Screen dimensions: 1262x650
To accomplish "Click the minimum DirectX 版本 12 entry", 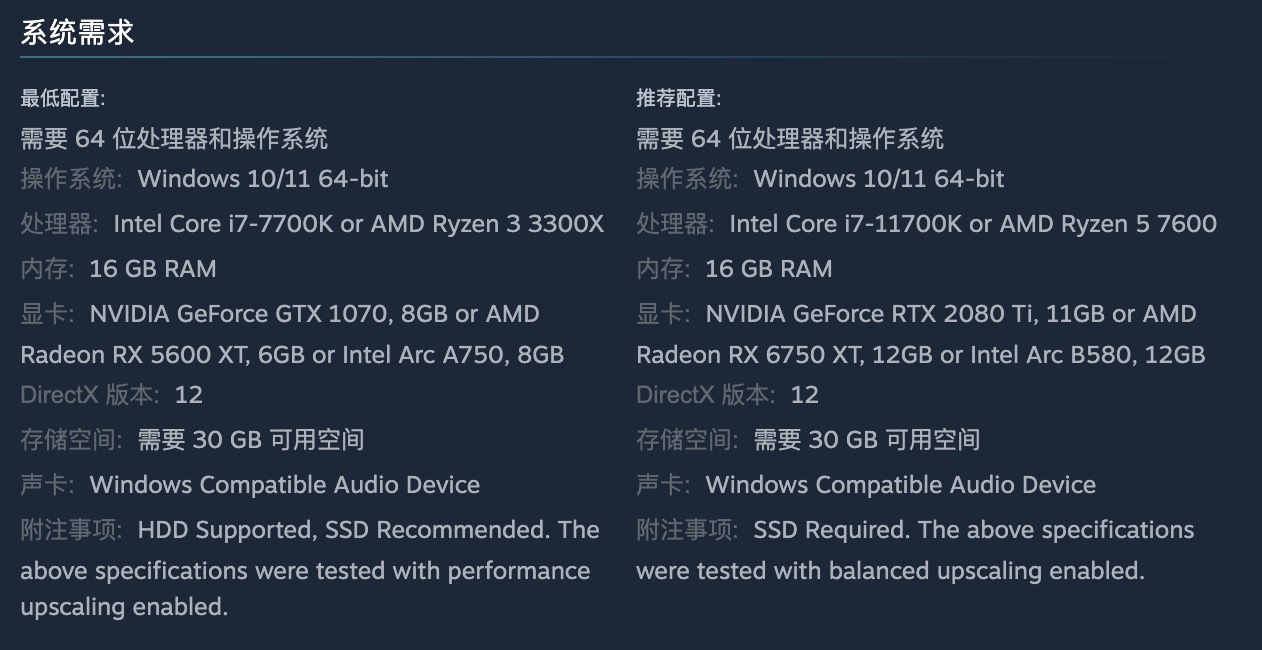I will 111,395.
